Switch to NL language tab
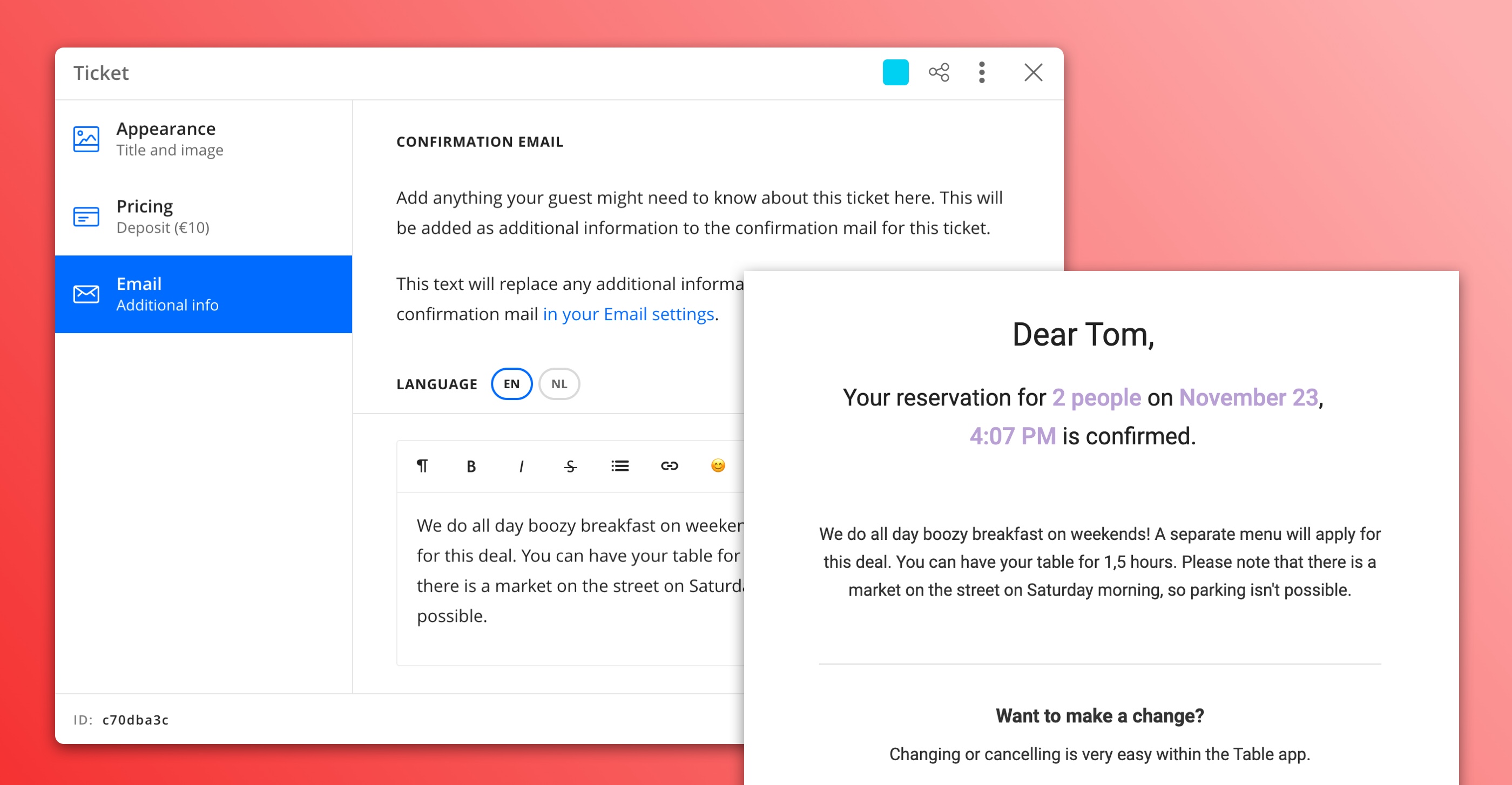The image size is (1512, 785). (559, 383)
